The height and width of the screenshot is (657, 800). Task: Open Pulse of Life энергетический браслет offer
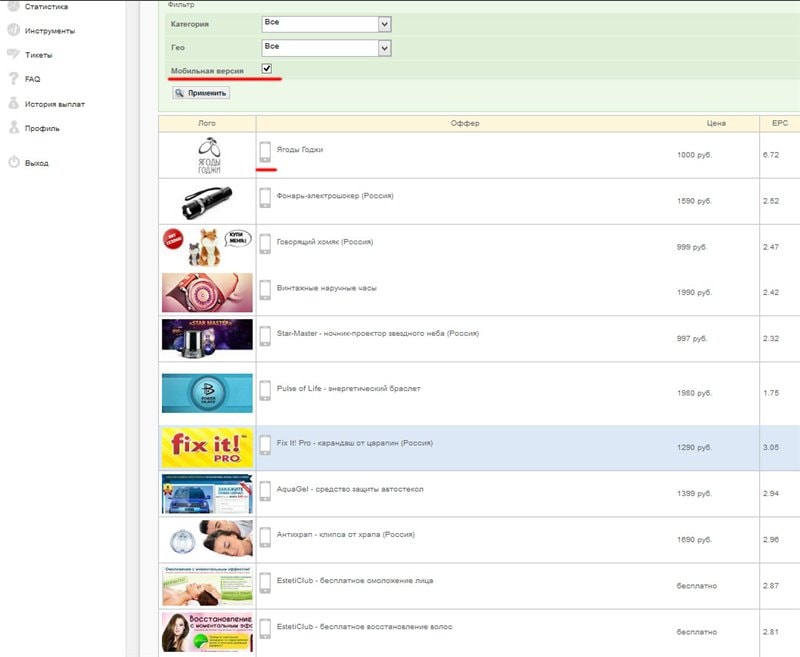(348, 388)
